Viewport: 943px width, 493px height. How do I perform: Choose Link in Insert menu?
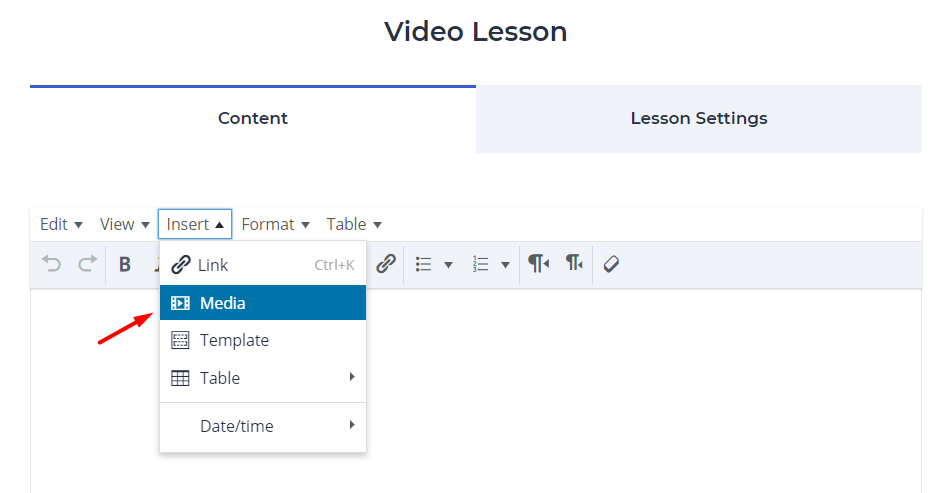coord(263,265)
